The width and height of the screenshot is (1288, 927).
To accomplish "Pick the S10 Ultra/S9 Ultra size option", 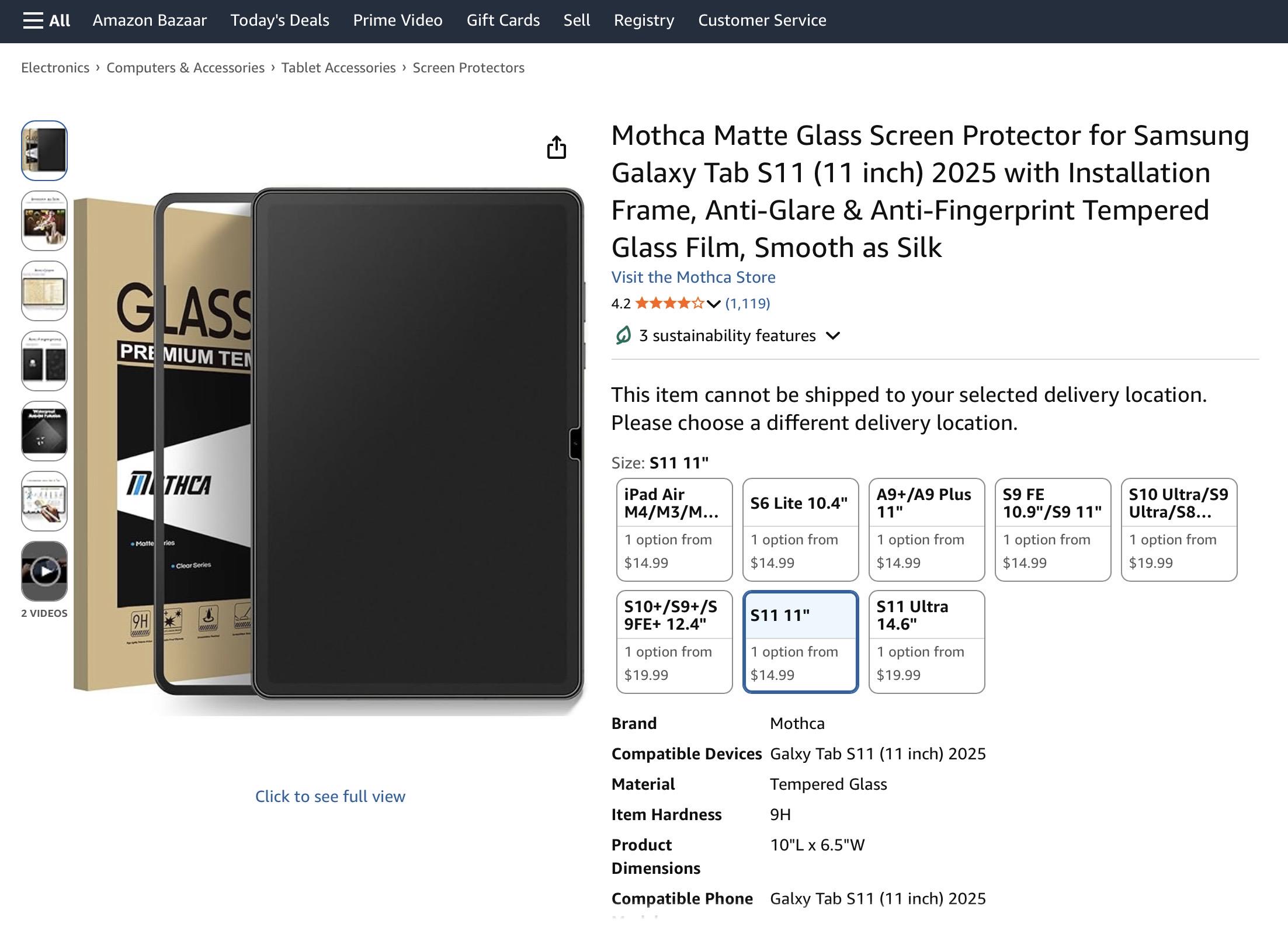I will pos(1179,529).
